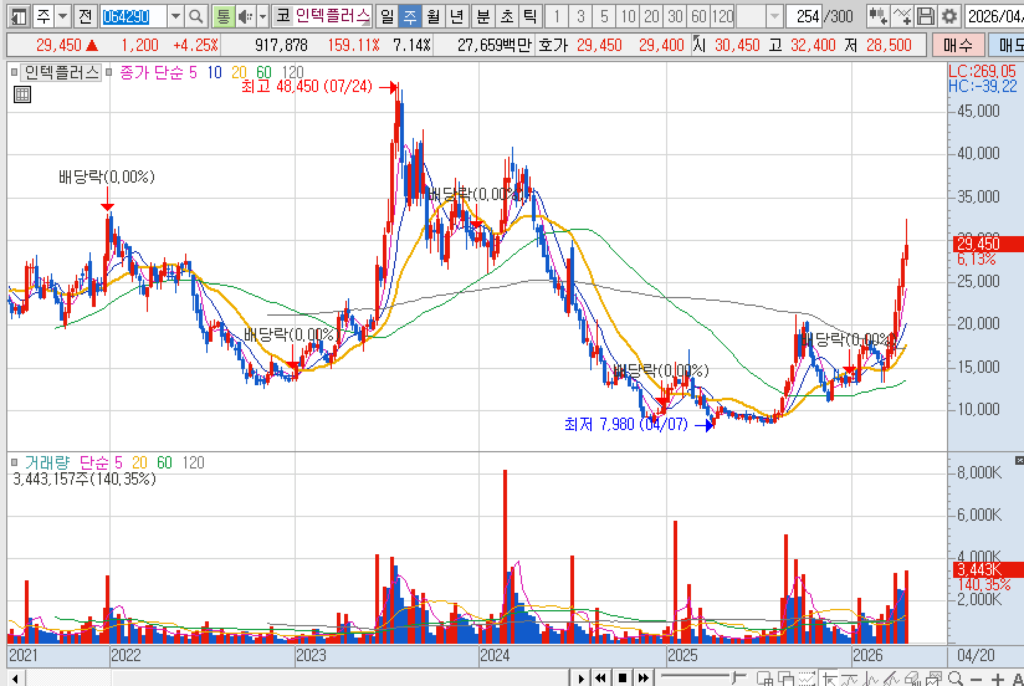Click the overlapping windows icon in bottom toolbar
The image size is (1024, 686).
coord(786,679)
